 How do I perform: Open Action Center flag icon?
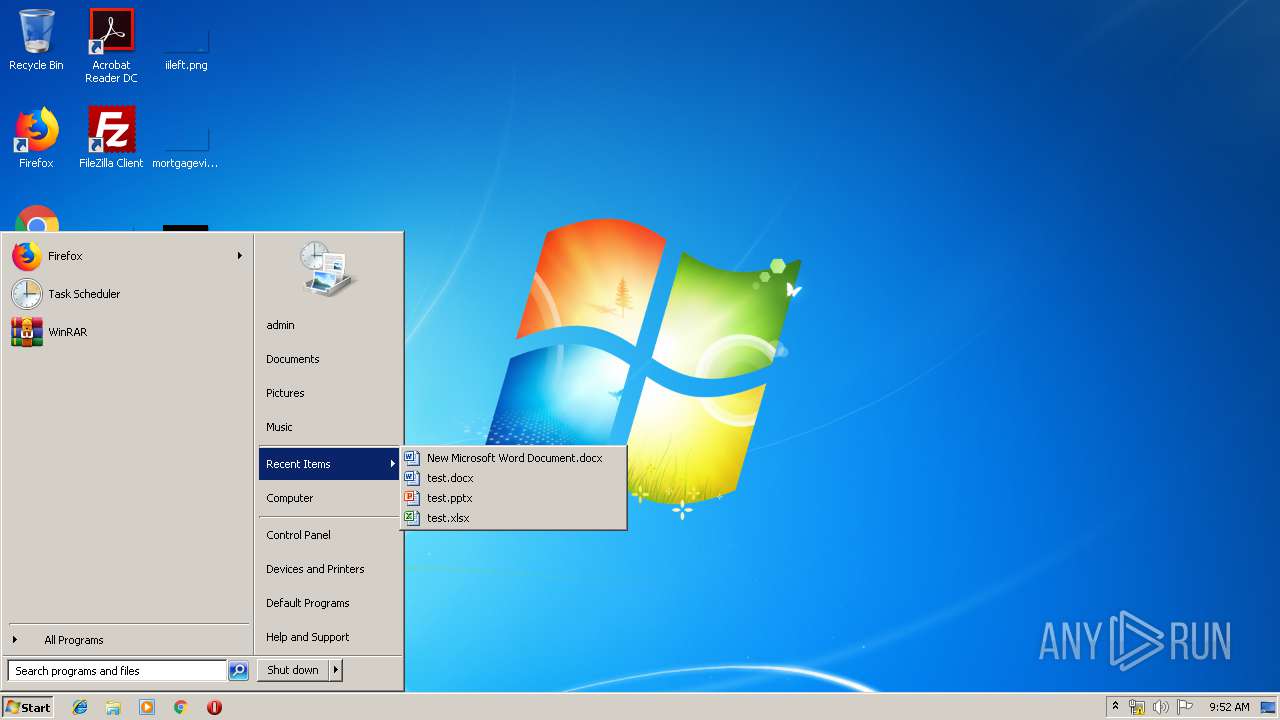pos(1185,707)
